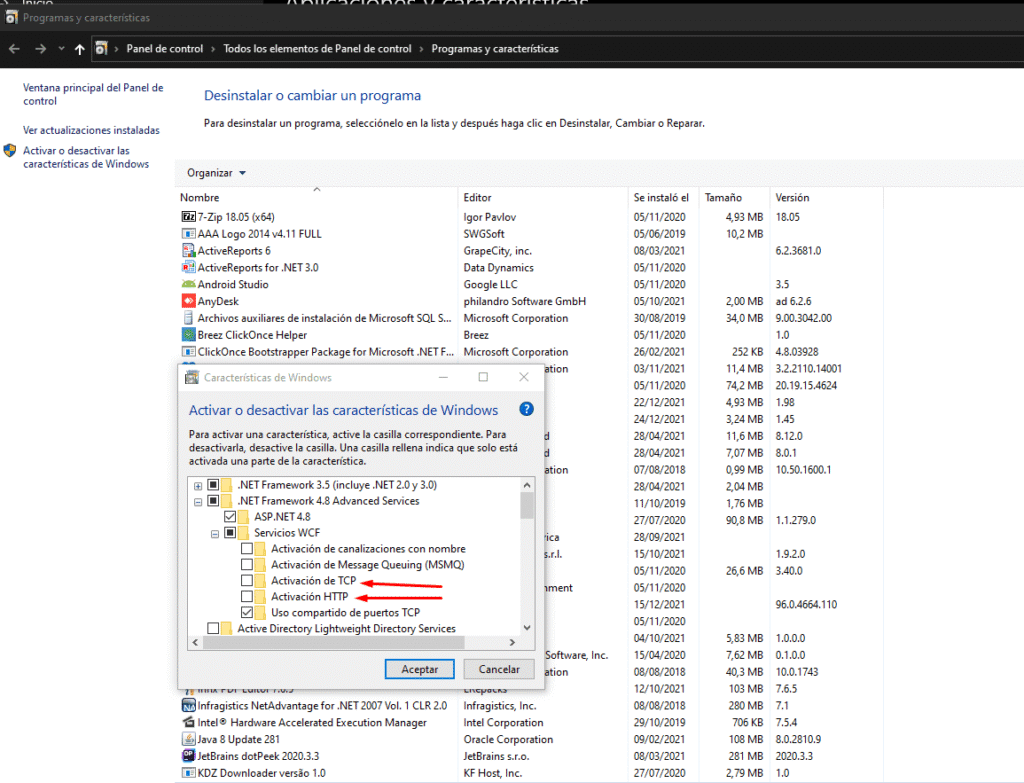Click the Back arrow in address bar
This screenshot has height=783, width=1024.
(x=15, y=49)
